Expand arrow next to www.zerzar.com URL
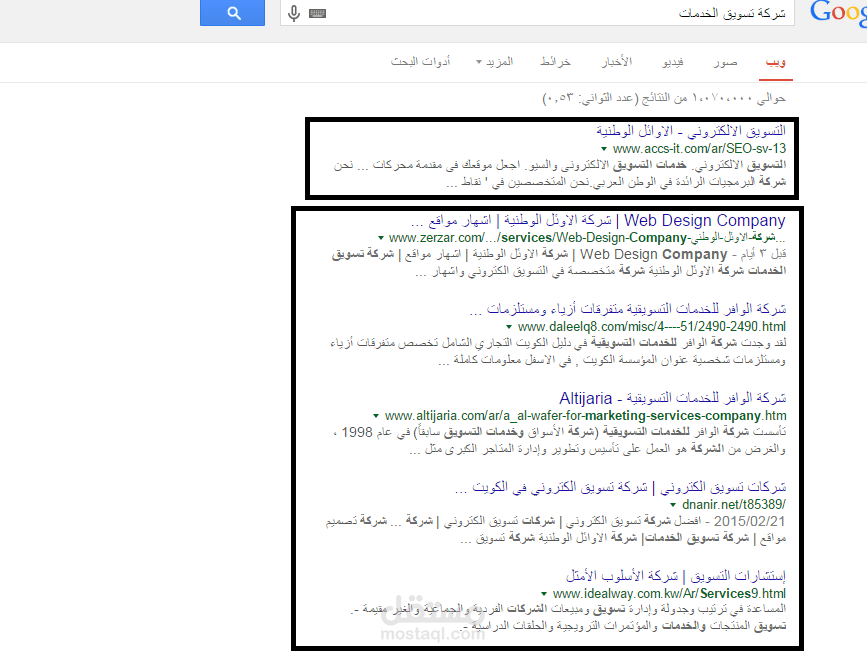The height and width of the screenshot is (656, 867). coord(380,238)
